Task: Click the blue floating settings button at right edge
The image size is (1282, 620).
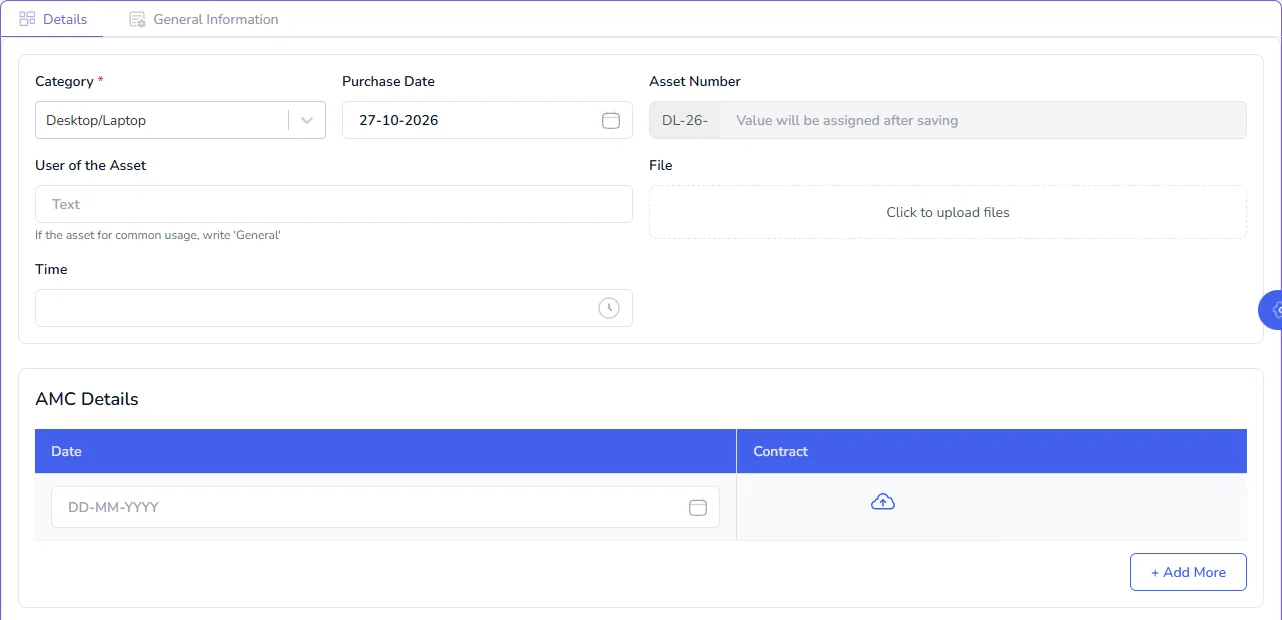Action: pyautogui.click(x=1270, y=310)
